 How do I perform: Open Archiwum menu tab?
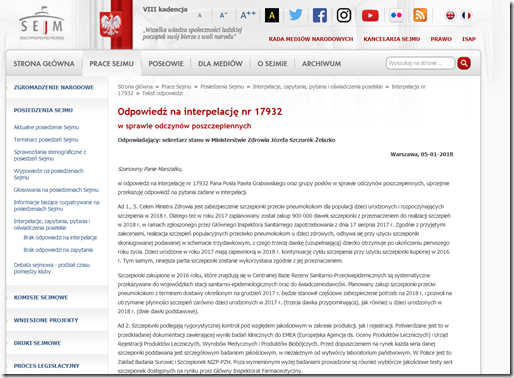pyautogui.click(x=321, y=64)
